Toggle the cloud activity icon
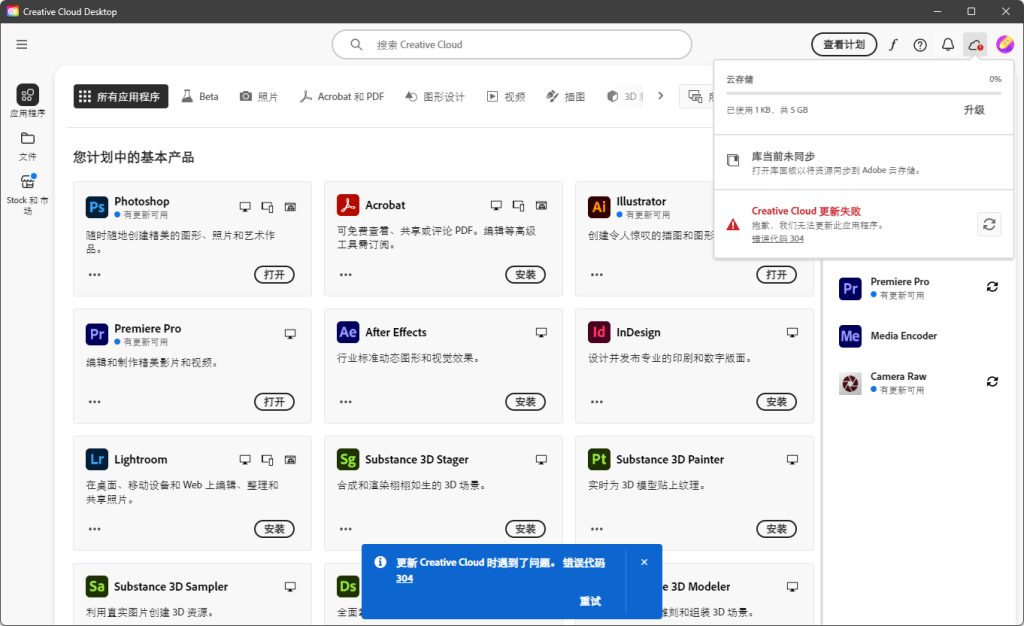 click(x=975, y=44)
